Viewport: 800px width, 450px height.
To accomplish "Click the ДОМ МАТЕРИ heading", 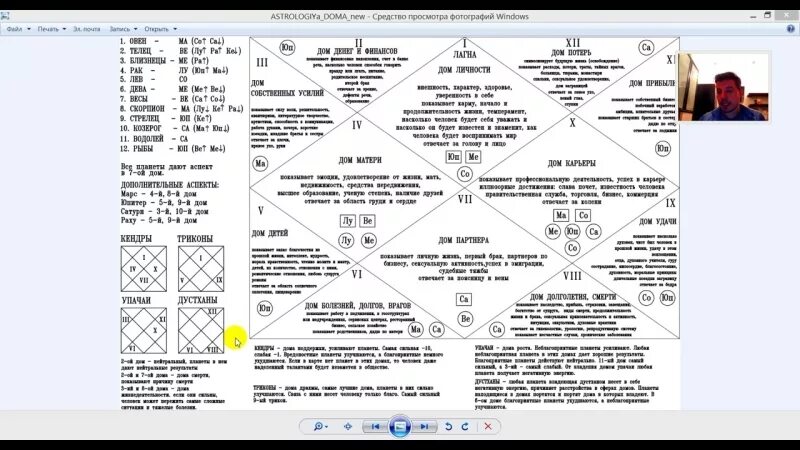I will (x=360, y=160).
